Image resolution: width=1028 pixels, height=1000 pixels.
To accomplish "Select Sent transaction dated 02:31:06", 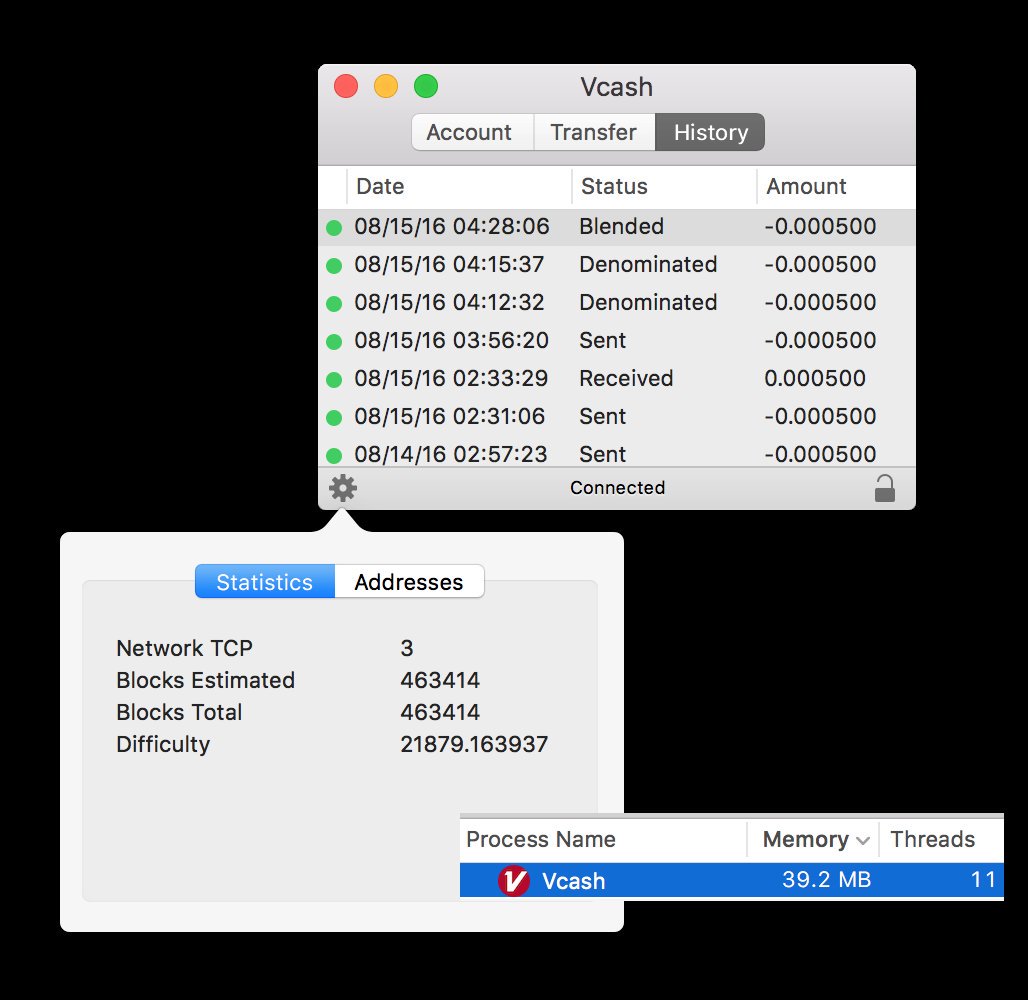I will pos(617,416).
